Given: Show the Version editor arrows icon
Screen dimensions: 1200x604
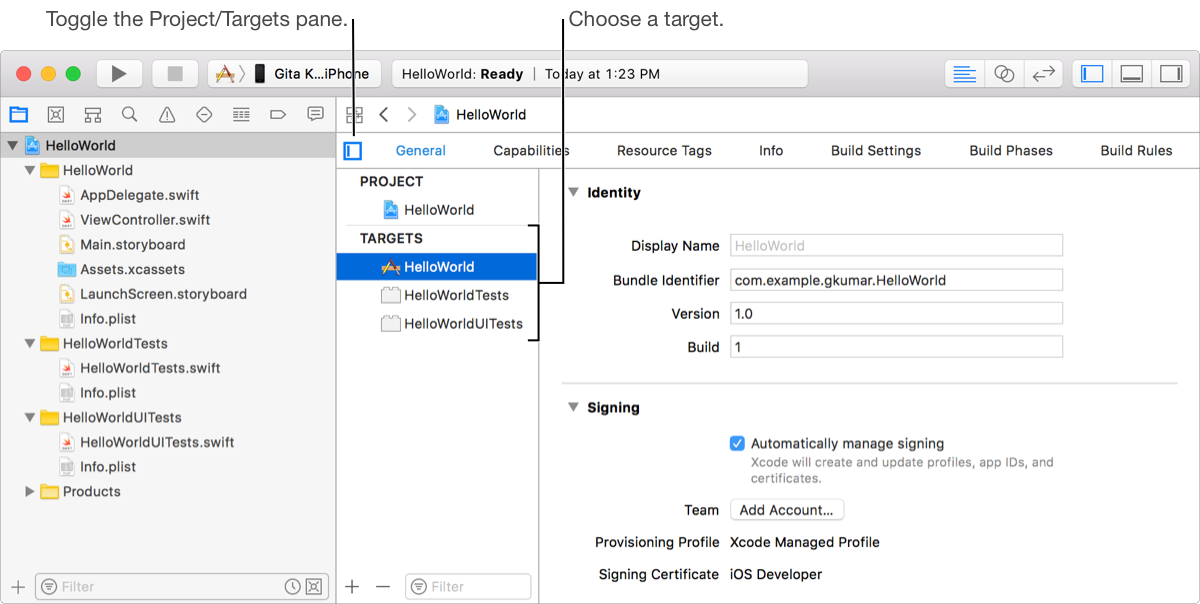Looking at the screenshot, I should (1043, 73).
